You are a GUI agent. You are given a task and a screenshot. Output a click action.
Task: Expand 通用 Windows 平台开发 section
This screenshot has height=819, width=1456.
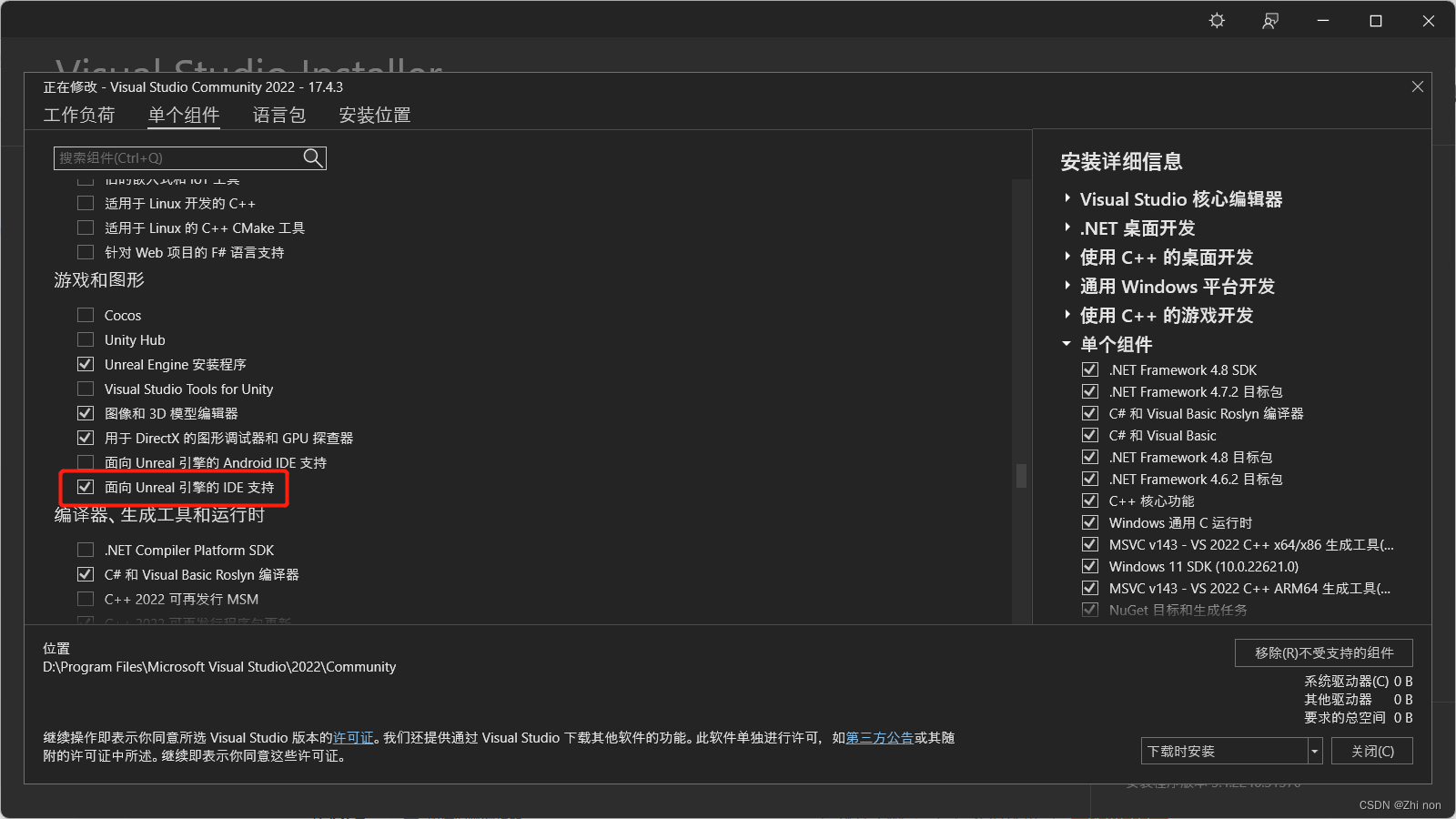pyautogui.click(x=1067, y=286)
